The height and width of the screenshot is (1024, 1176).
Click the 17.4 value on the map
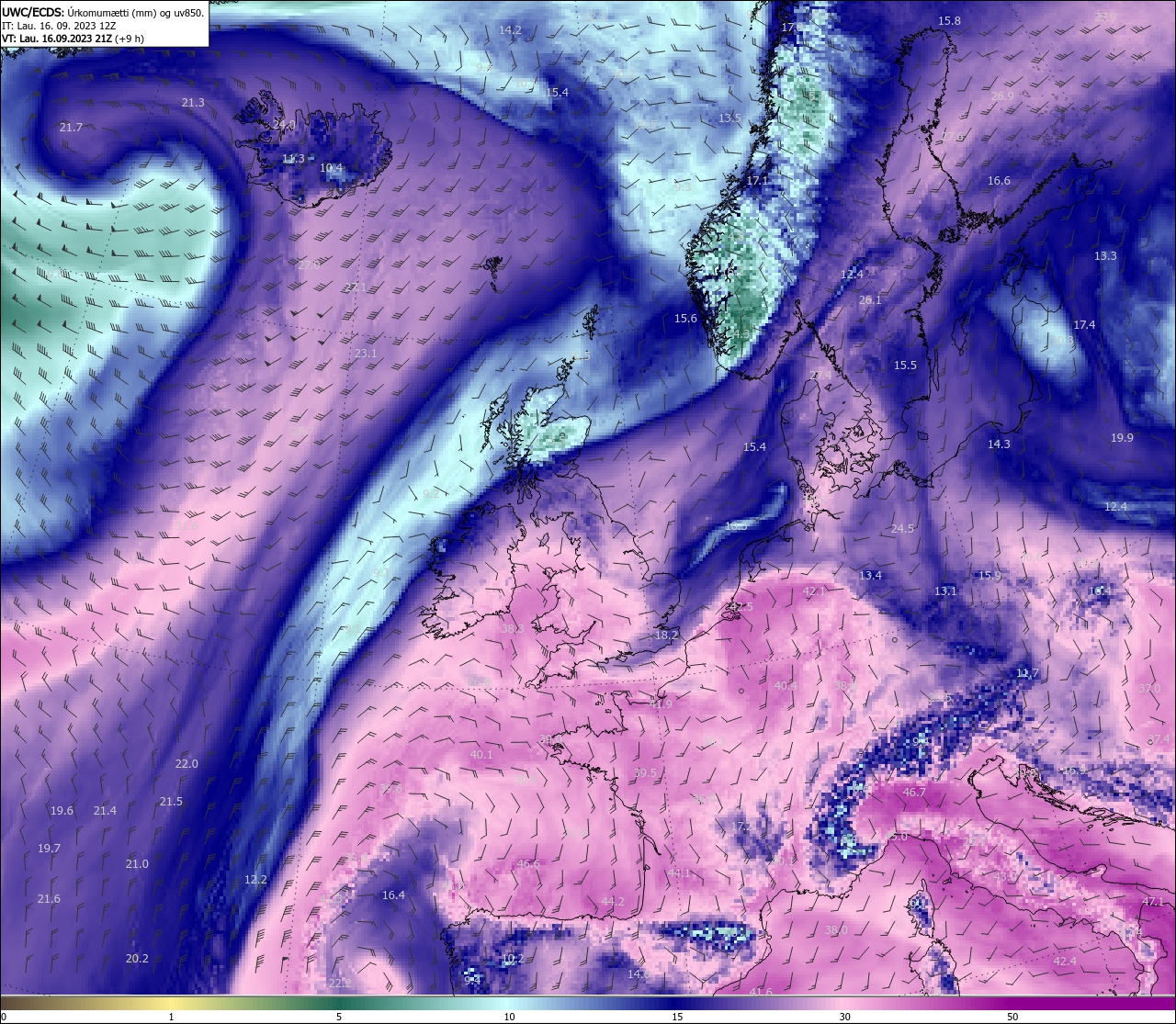point(1084,325)
